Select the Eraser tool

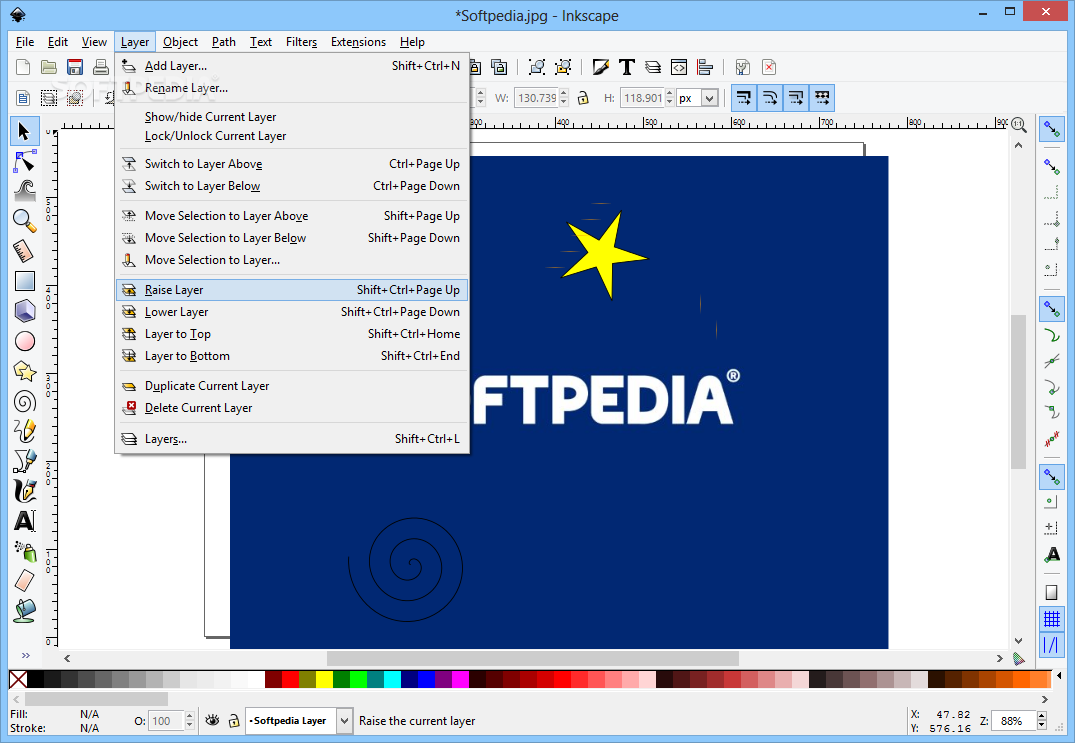[x=24, y=581]
